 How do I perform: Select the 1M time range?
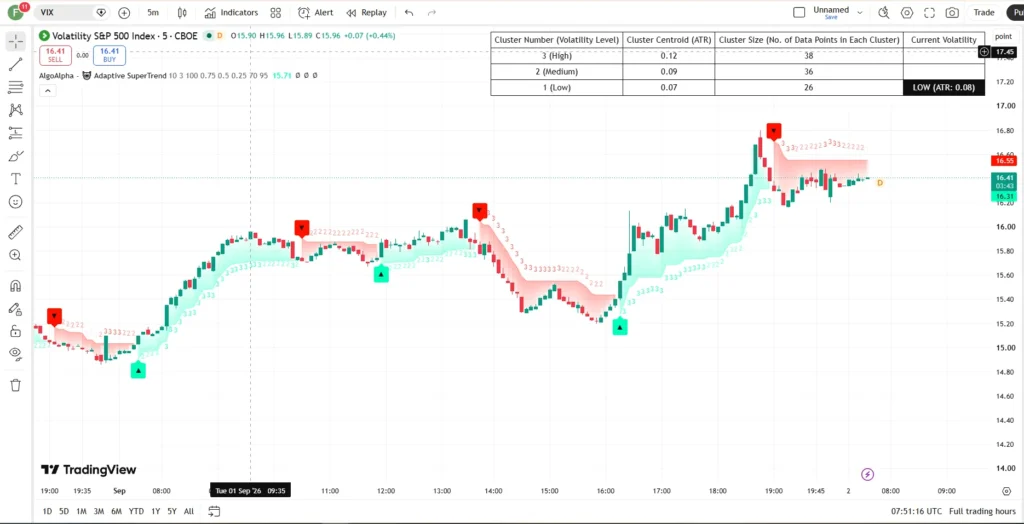(81, 511)
